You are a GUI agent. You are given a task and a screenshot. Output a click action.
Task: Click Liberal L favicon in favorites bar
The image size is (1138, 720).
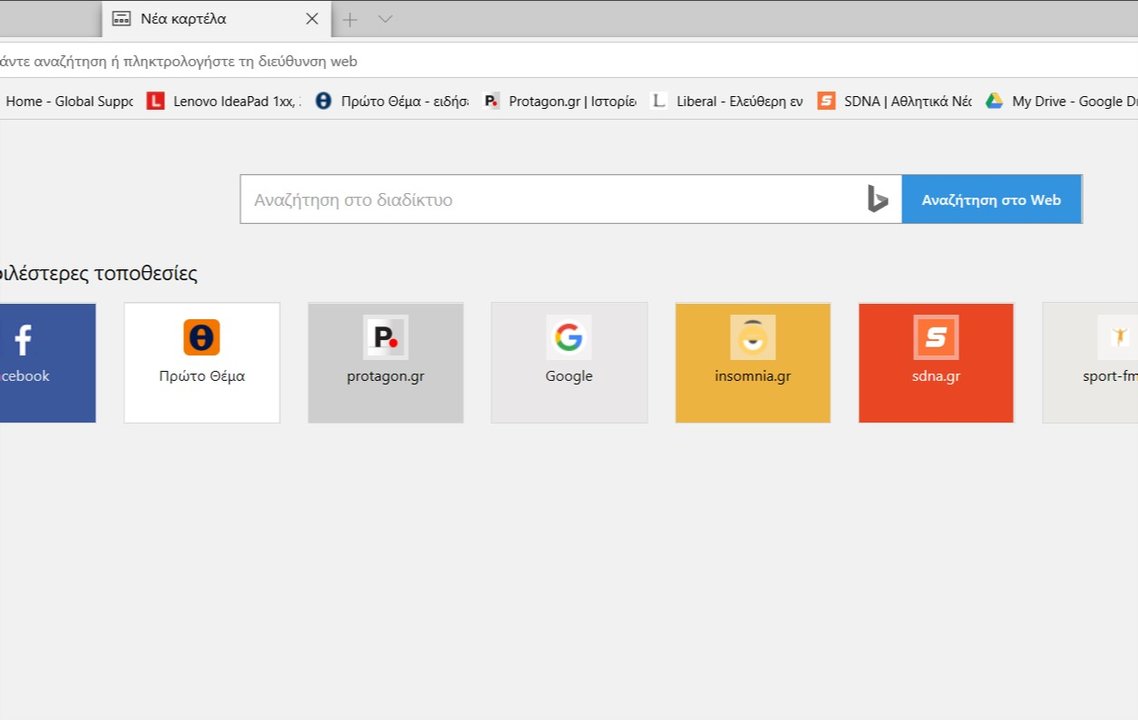[658, 101]
